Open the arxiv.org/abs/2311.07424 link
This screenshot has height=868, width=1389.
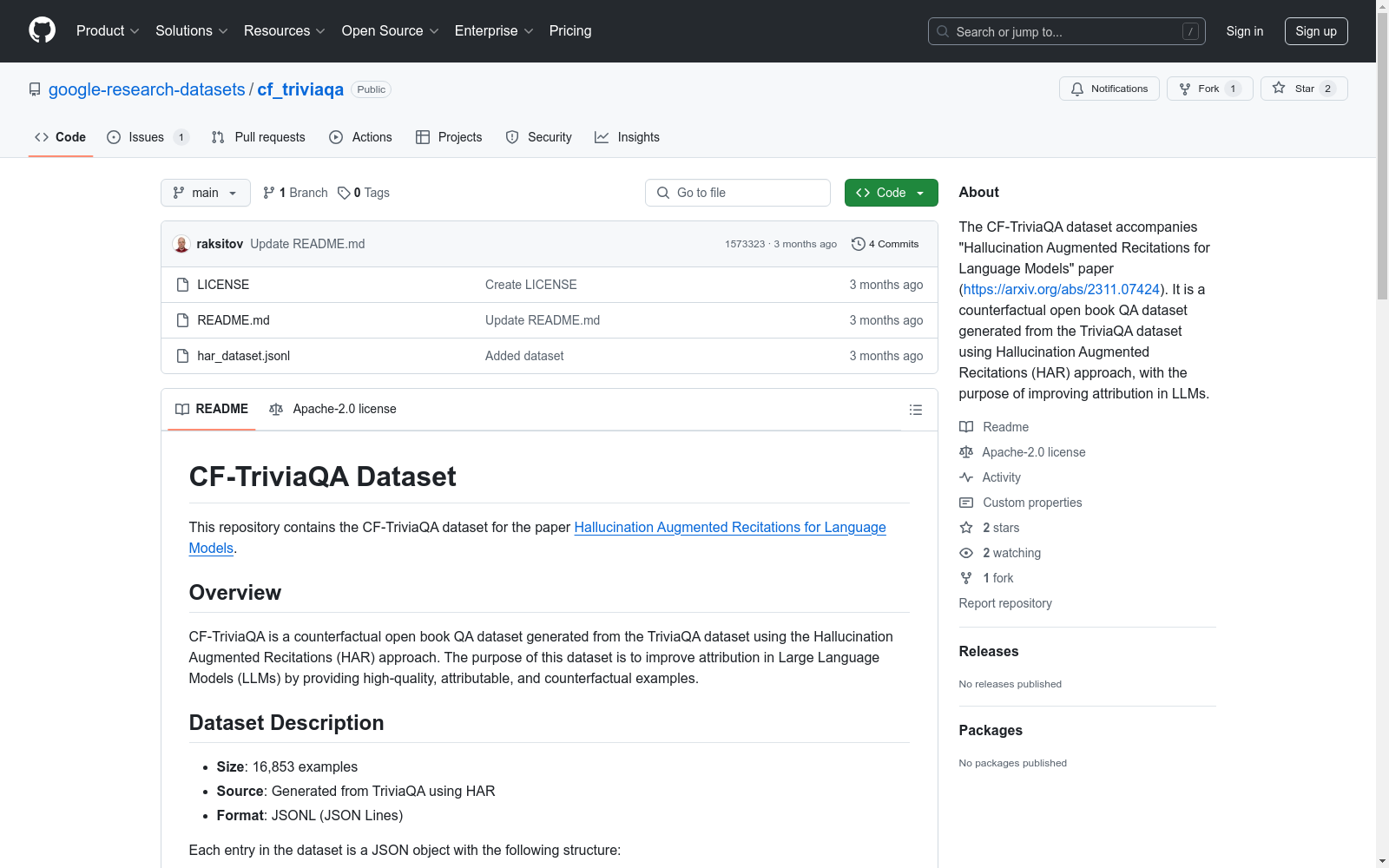(1061, 289)
